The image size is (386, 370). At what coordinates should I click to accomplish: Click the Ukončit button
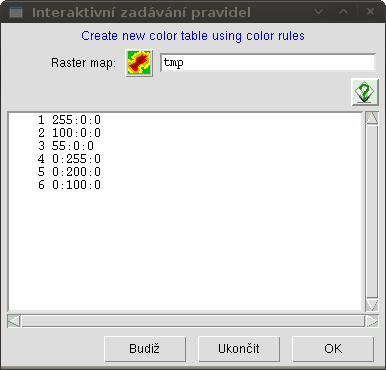click(x=239, y=349)
